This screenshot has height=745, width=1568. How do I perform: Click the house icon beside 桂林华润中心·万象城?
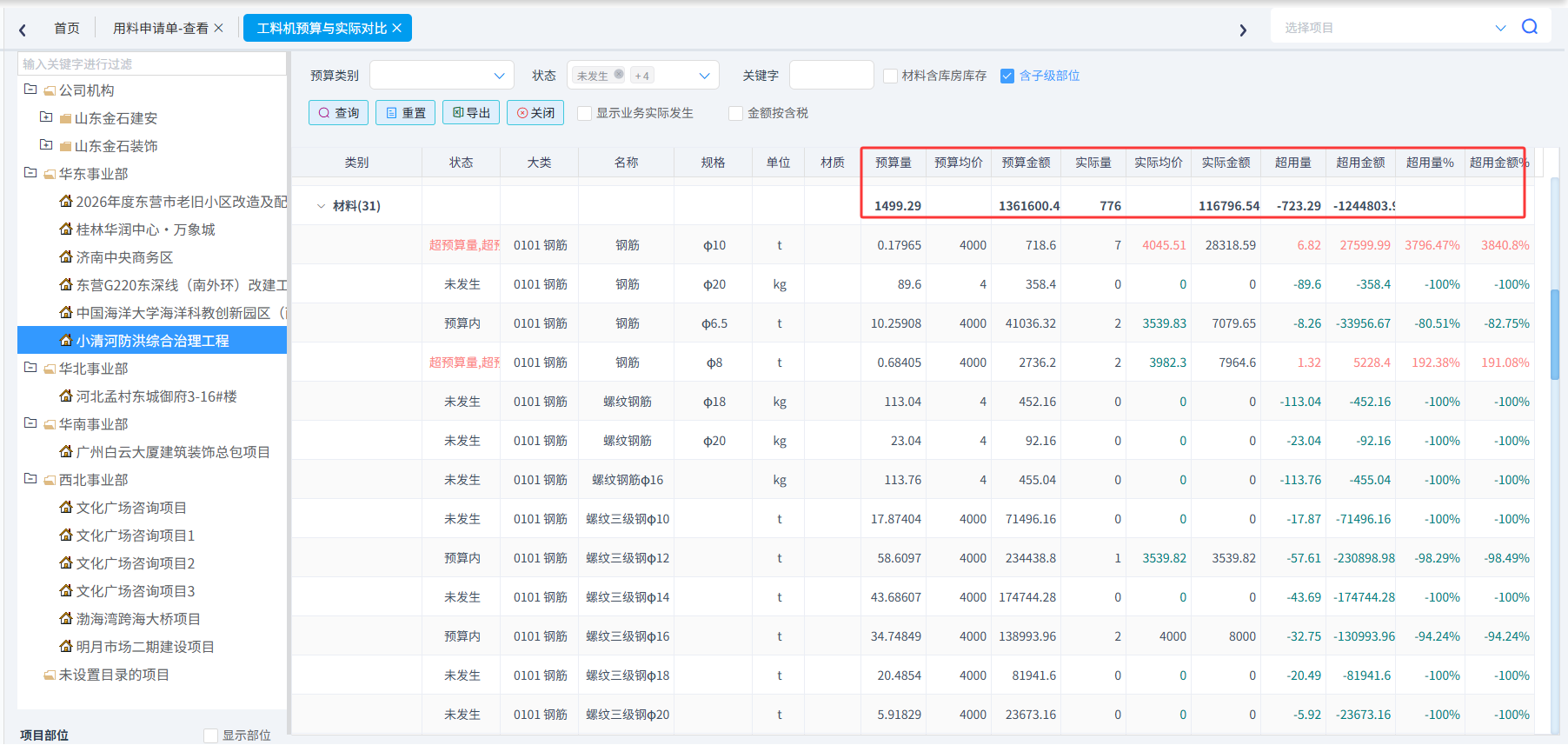66,229
